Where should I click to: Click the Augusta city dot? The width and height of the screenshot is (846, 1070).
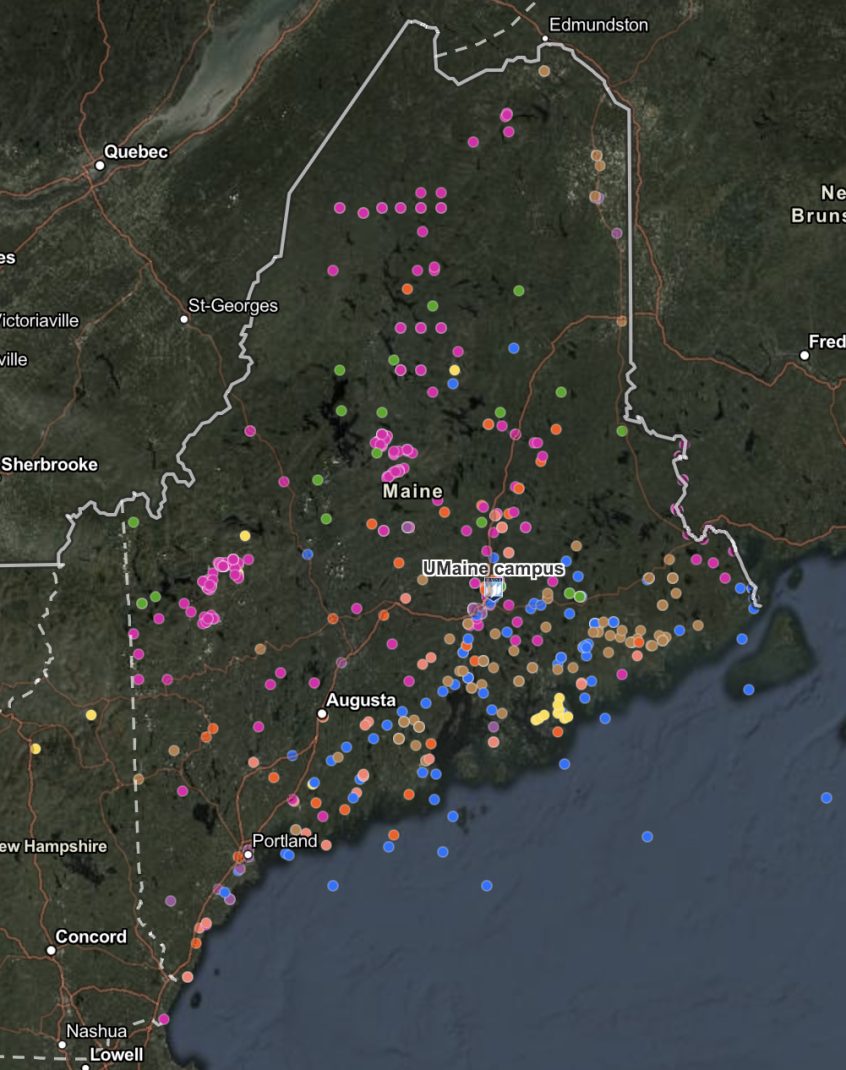(x=324, y=712)
